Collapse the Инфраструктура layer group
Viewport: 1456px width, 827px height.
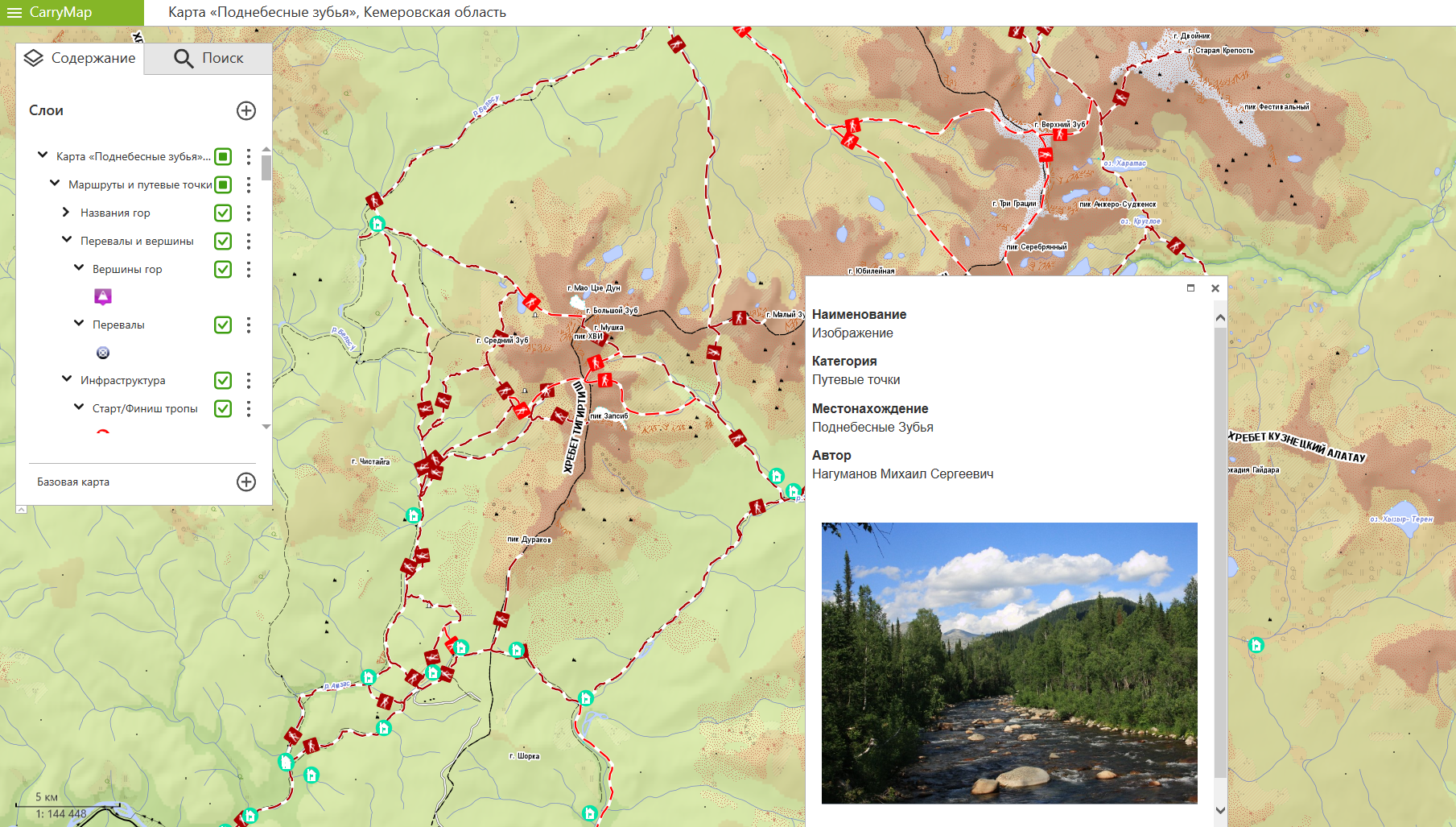click(x=67, y=379)
